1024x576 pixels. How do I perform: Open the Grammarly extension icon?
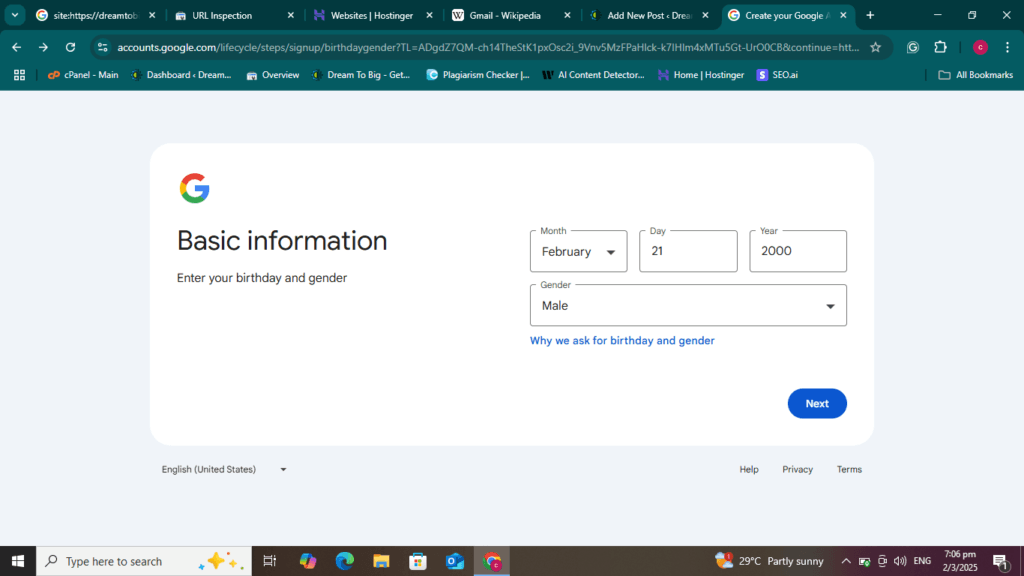coord(913,47)
